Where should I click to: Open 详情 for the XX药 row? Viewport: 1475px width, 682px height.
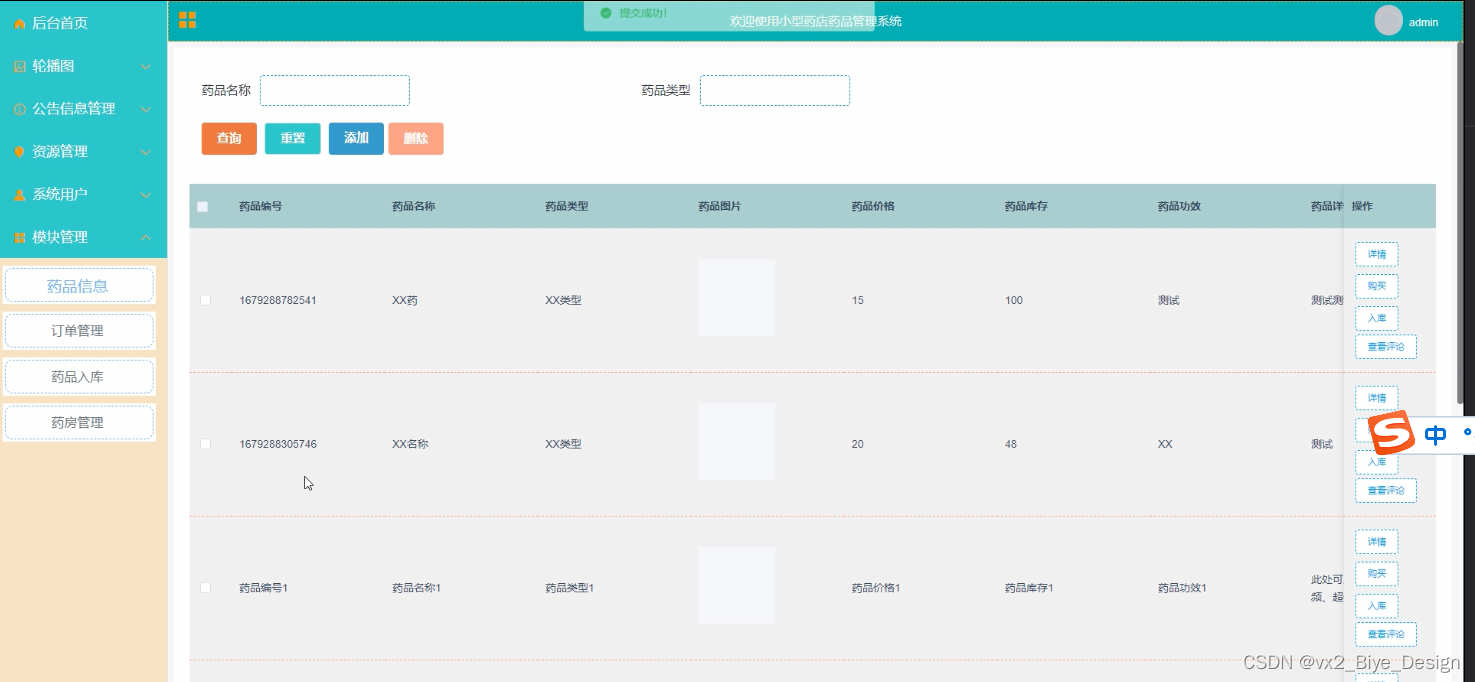[x=1377, y=255]
